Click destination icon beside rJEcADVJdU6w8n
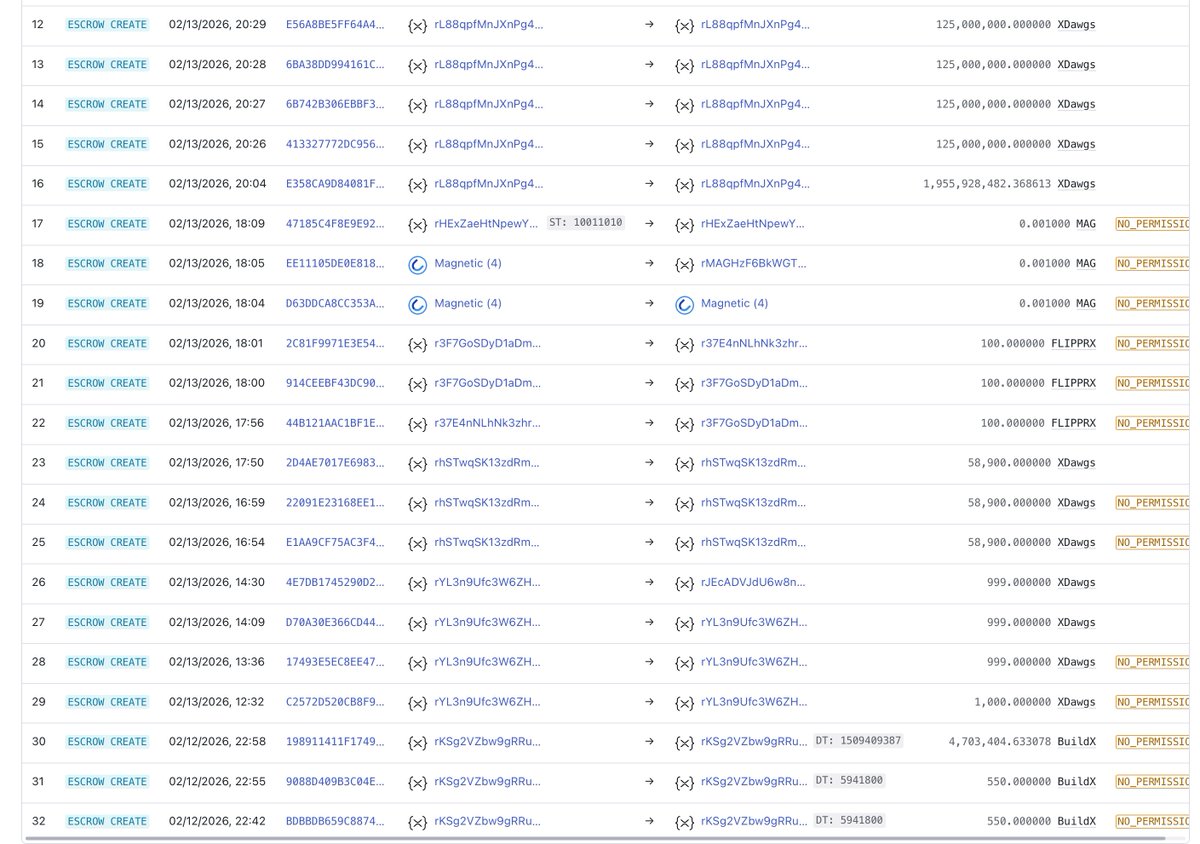 pos(685,582)
